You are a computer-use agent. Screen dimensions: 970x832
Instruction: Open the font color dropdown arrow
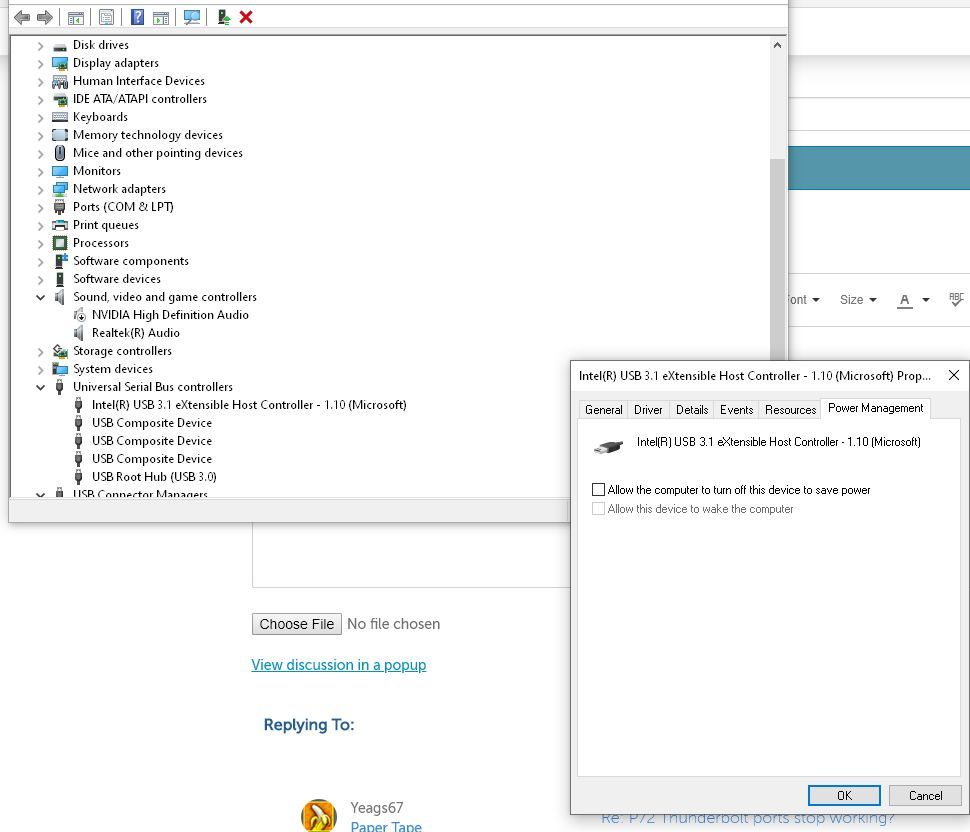(925, 300)
